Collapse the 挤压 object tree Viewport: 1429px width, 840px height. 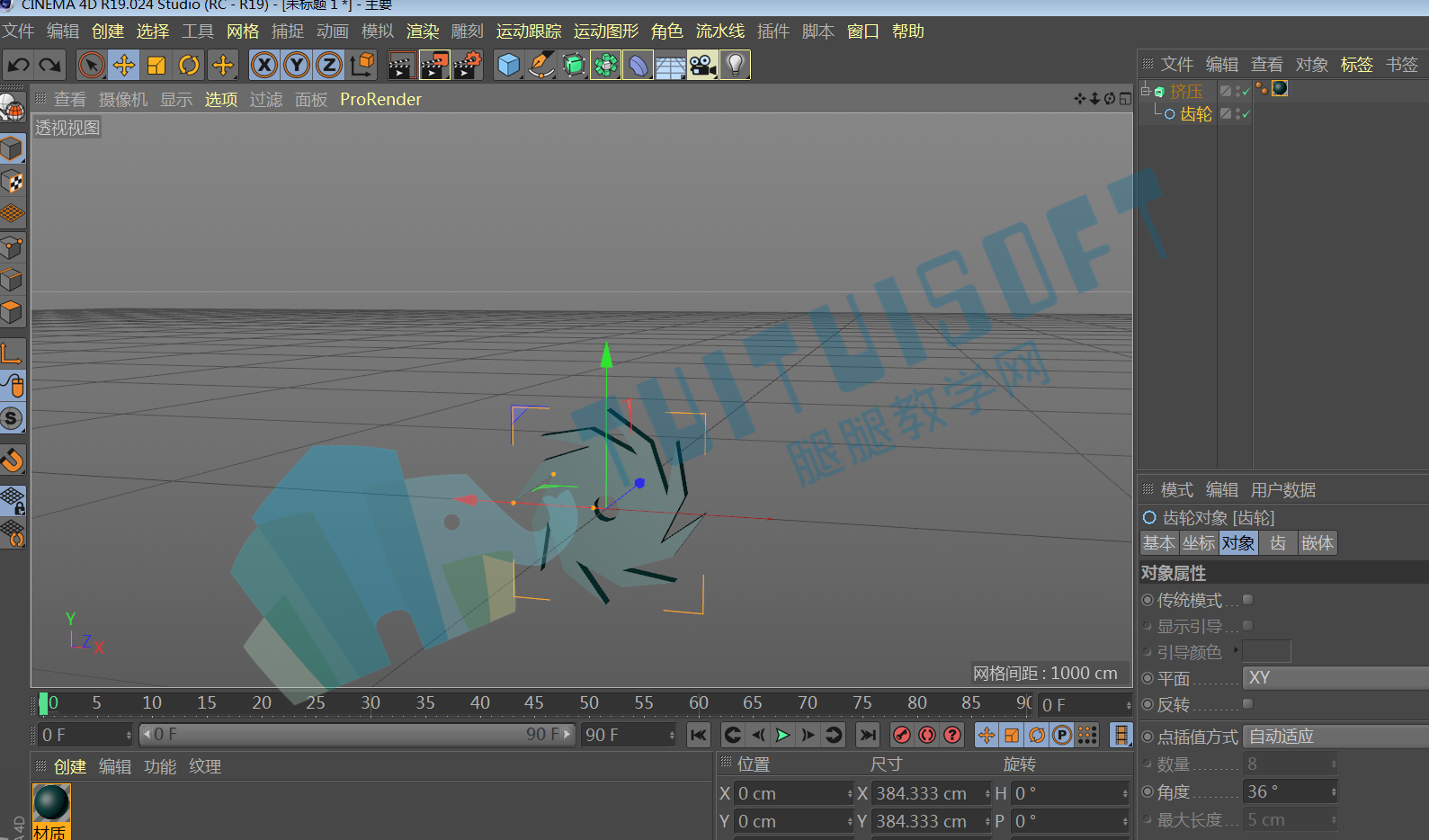[1146, 91]
